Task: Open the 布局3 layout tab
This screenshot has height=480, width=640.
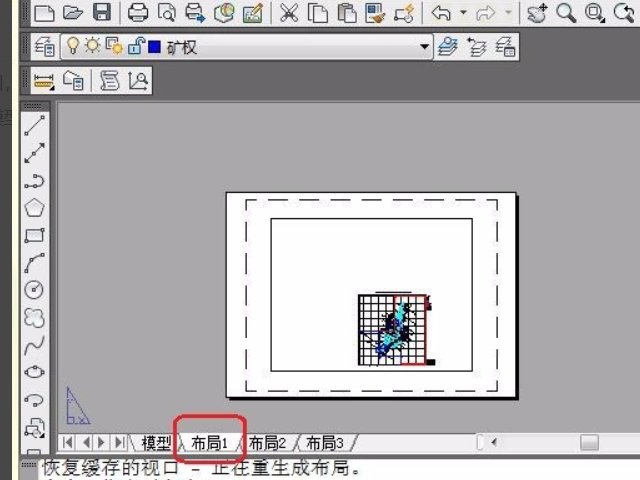Action: tap(324, 442)
